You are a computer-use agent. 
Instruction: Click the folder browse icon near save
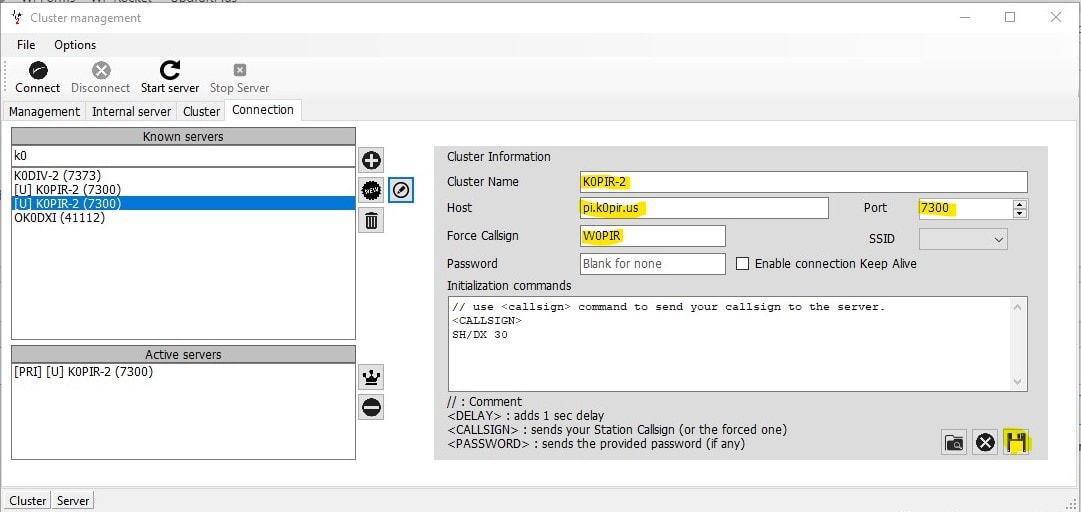coord(954,442)
